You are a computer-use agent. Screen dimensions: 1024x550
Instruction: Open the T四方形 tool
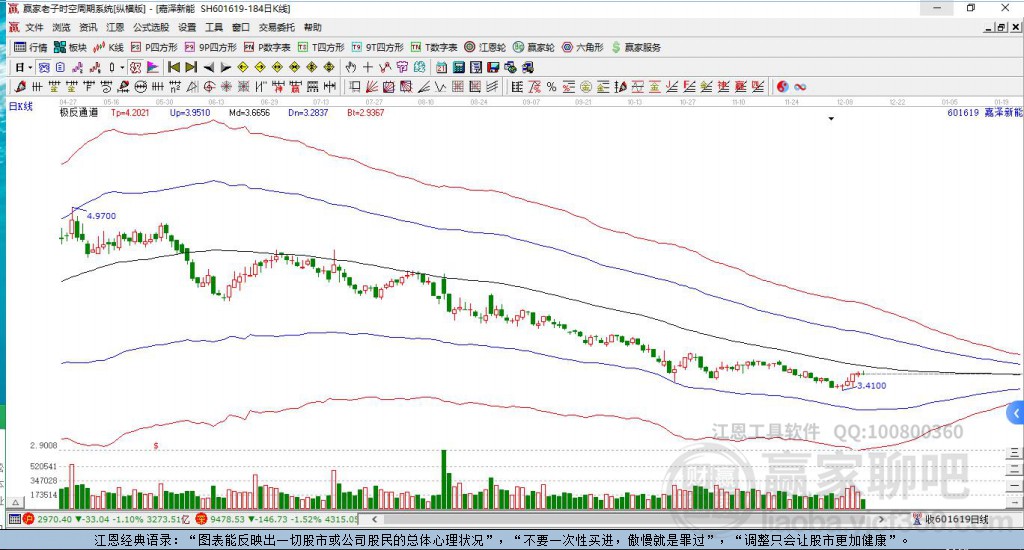click(321, 47)
